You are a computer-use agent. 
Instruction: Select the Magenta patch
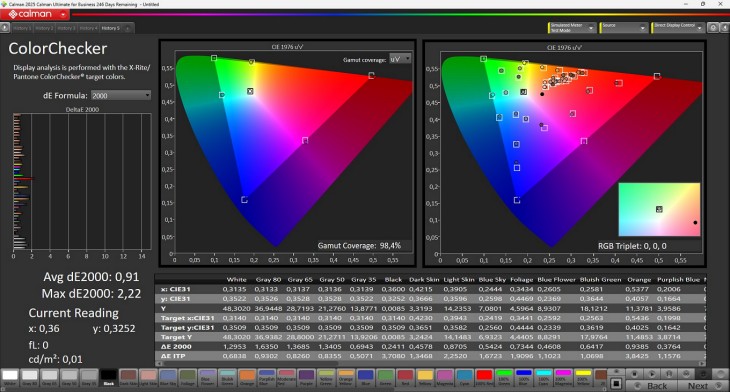pyautogui.click(x=445, y=378)
